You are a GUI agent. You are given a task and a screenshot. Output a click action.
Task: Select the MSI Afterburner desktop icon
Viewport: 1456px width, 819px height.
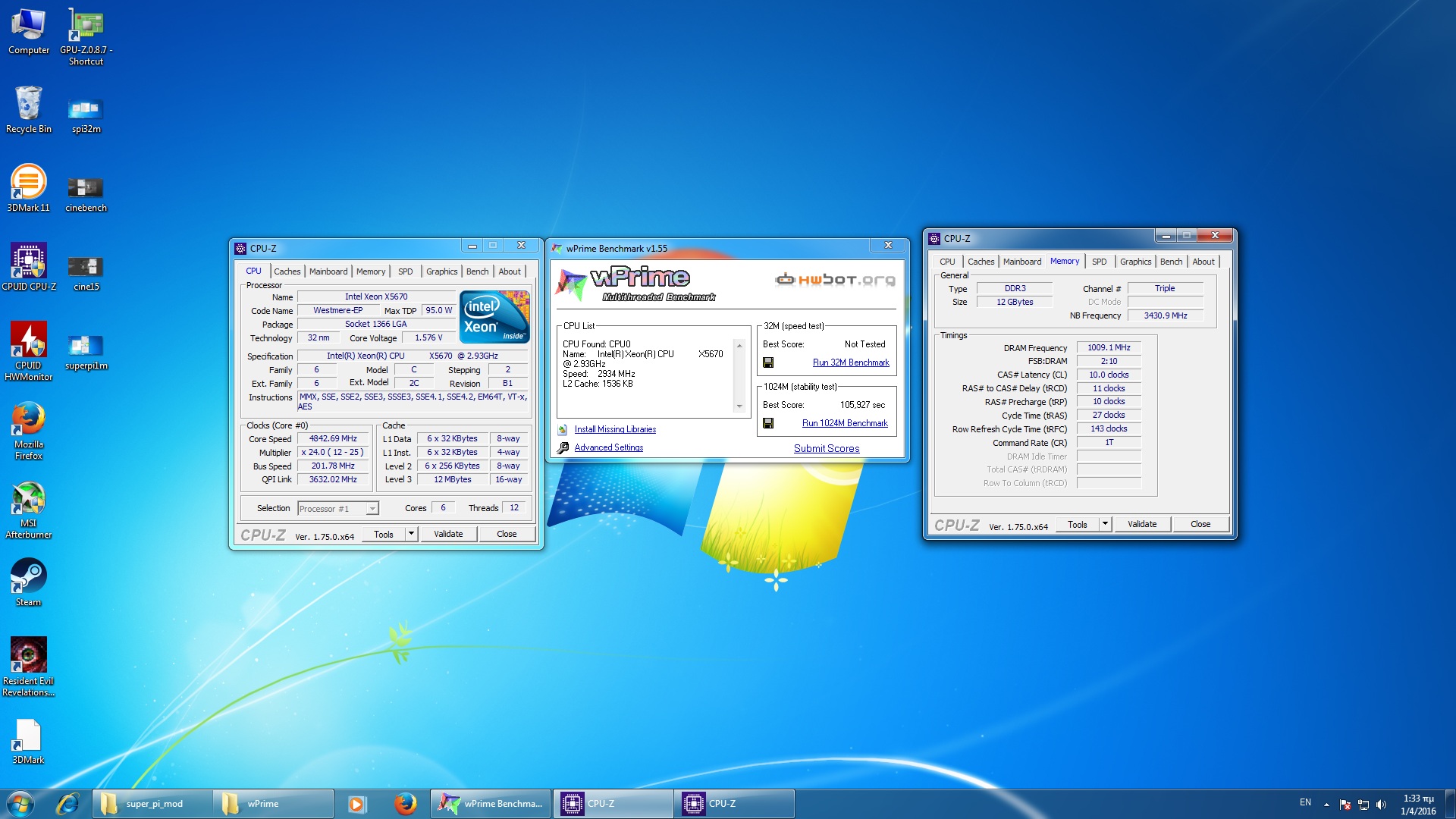29,510
